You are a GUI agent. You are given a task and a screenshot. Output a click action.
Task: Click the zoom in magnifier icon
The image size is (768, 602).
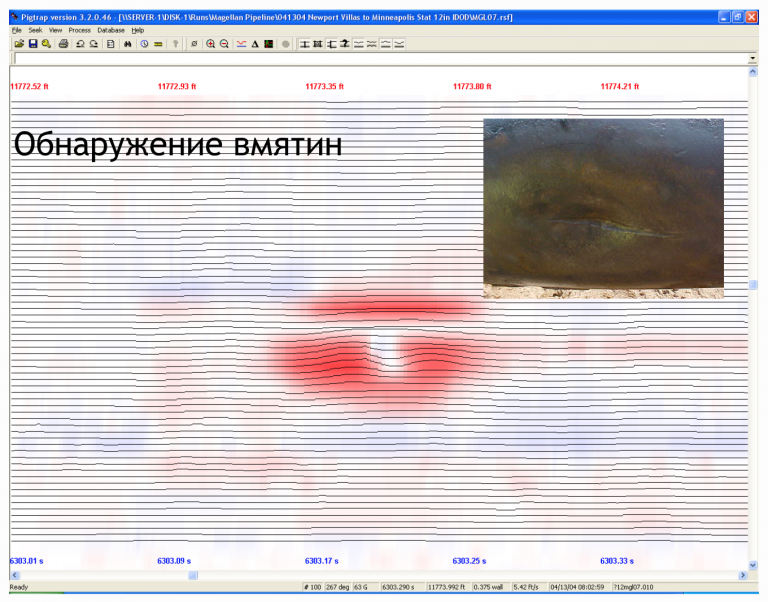[x=211, y=44]
